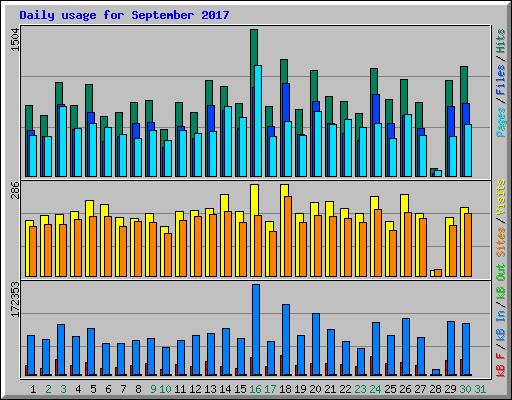512x400 pixels.
Task: Click day 26 on the x-axis
Action: [405, 389]
